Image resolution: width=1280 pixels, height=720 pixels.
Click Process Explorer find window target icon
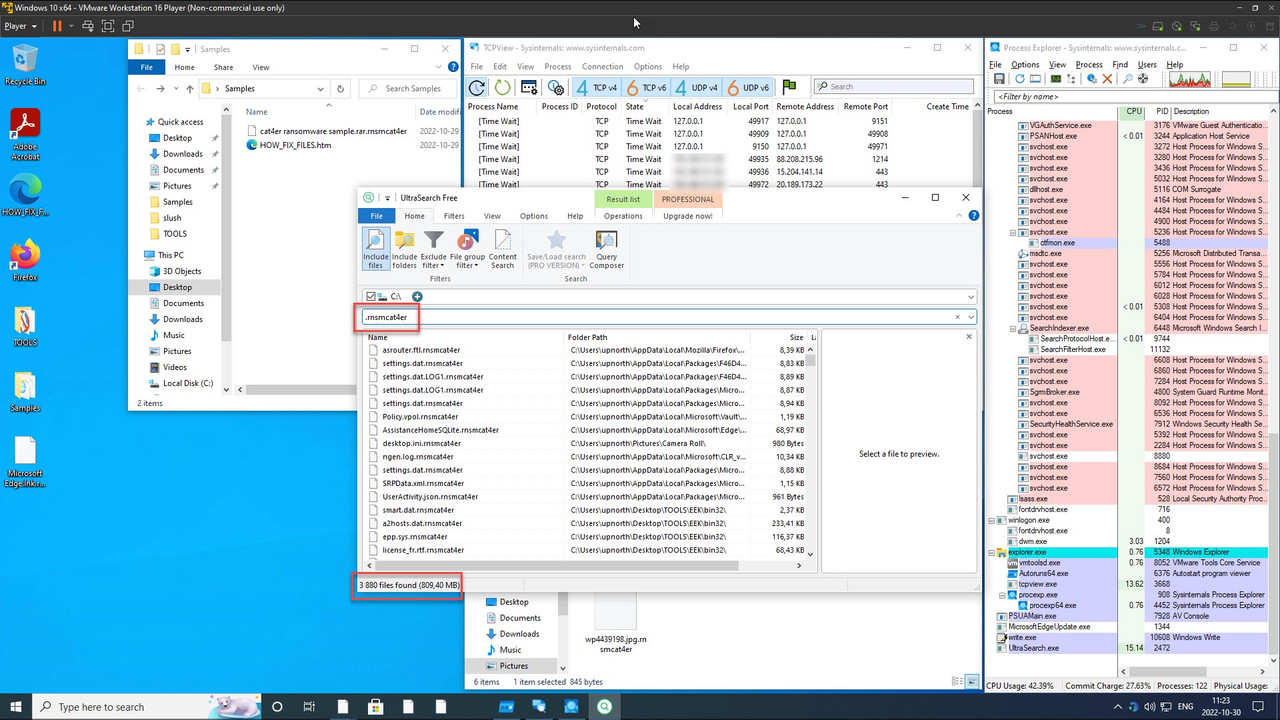coord(1143,79)
